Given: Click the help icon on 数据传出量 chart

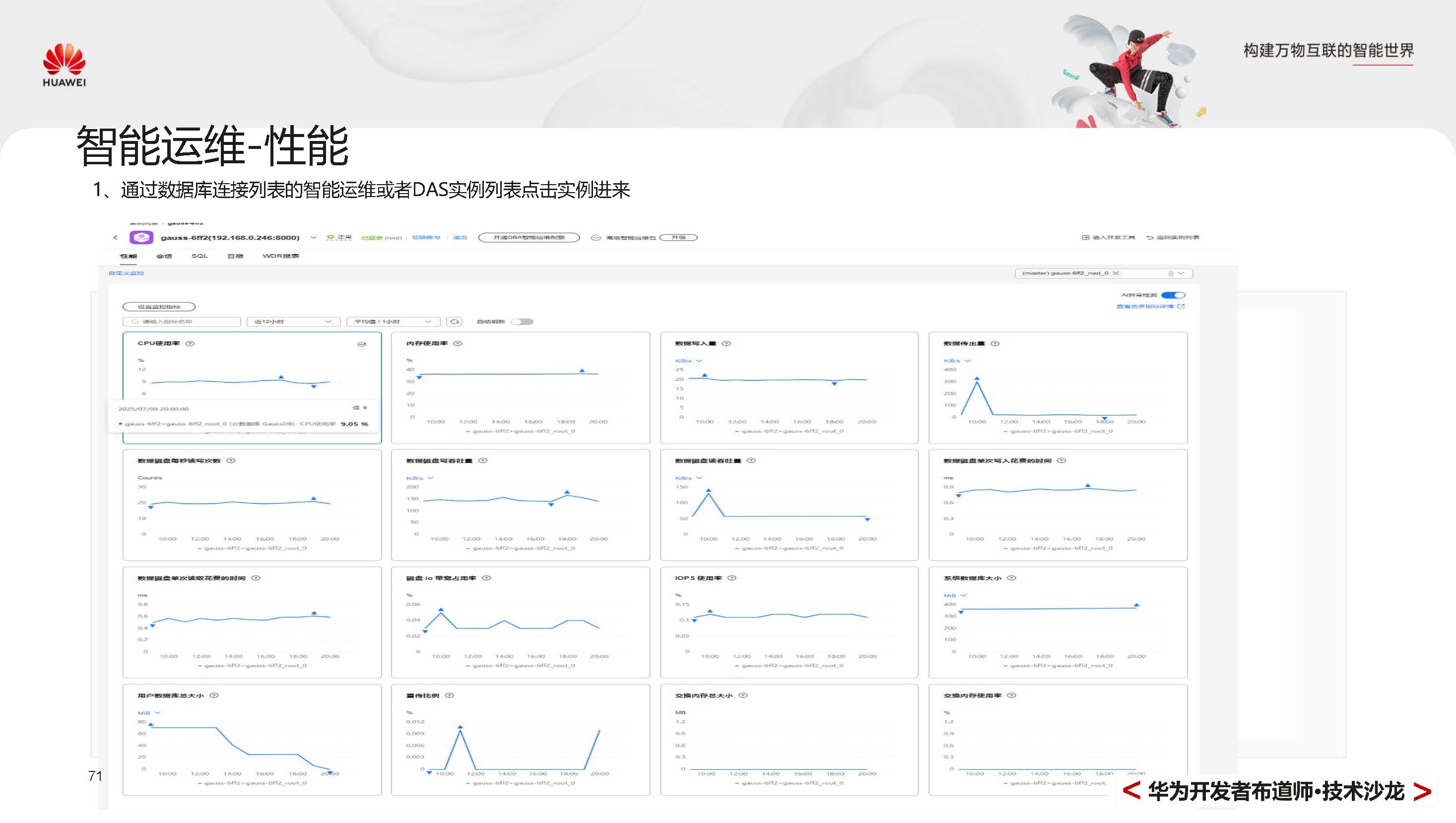Looking at the screenshot, I should (996, 343).
